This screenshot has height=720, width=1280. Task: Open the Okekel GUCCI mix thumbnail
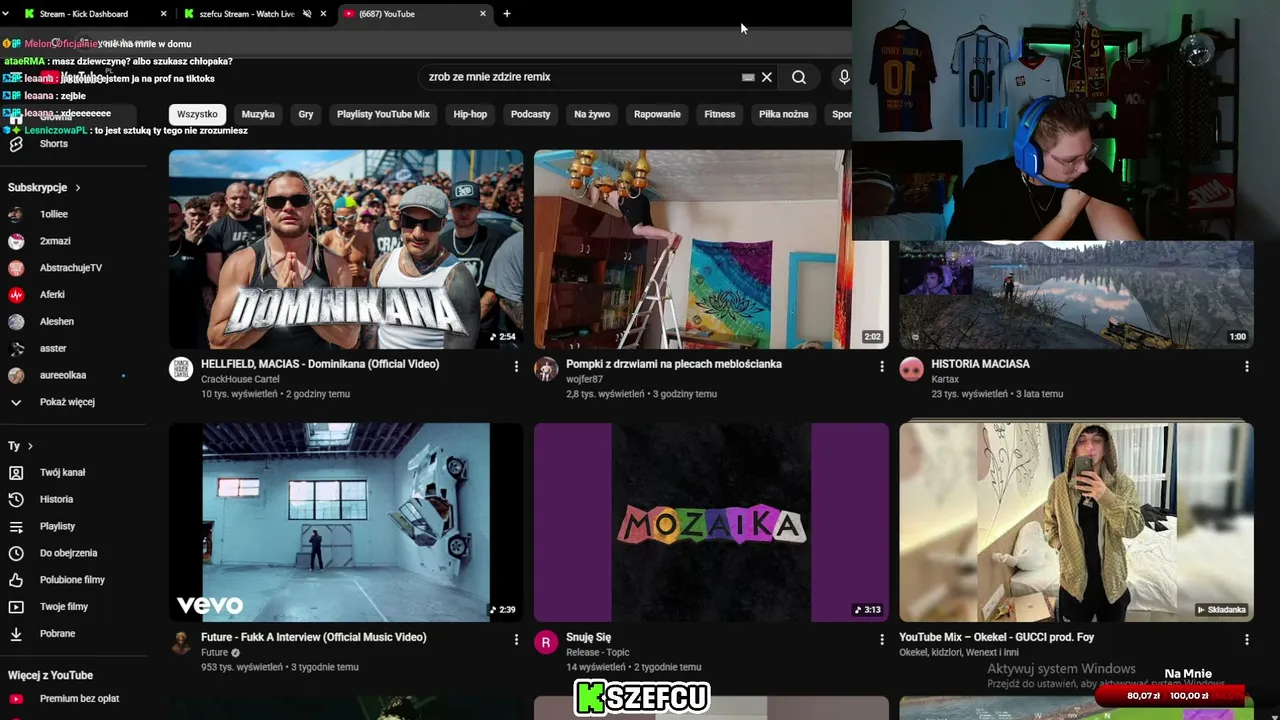1076,522
